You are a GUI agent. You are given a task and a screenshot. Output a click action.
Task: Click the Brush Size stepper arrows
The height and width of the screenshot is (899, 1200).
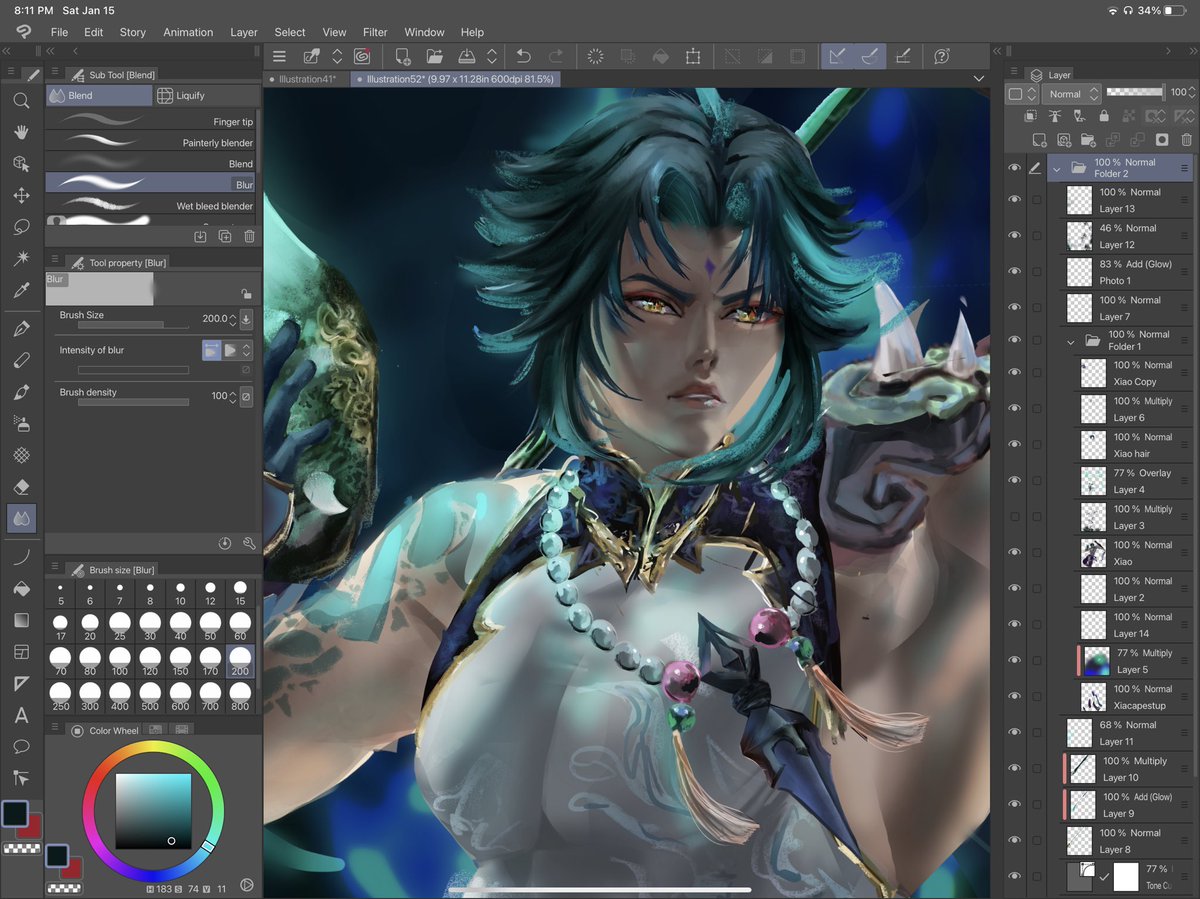[x=233, y=319]
